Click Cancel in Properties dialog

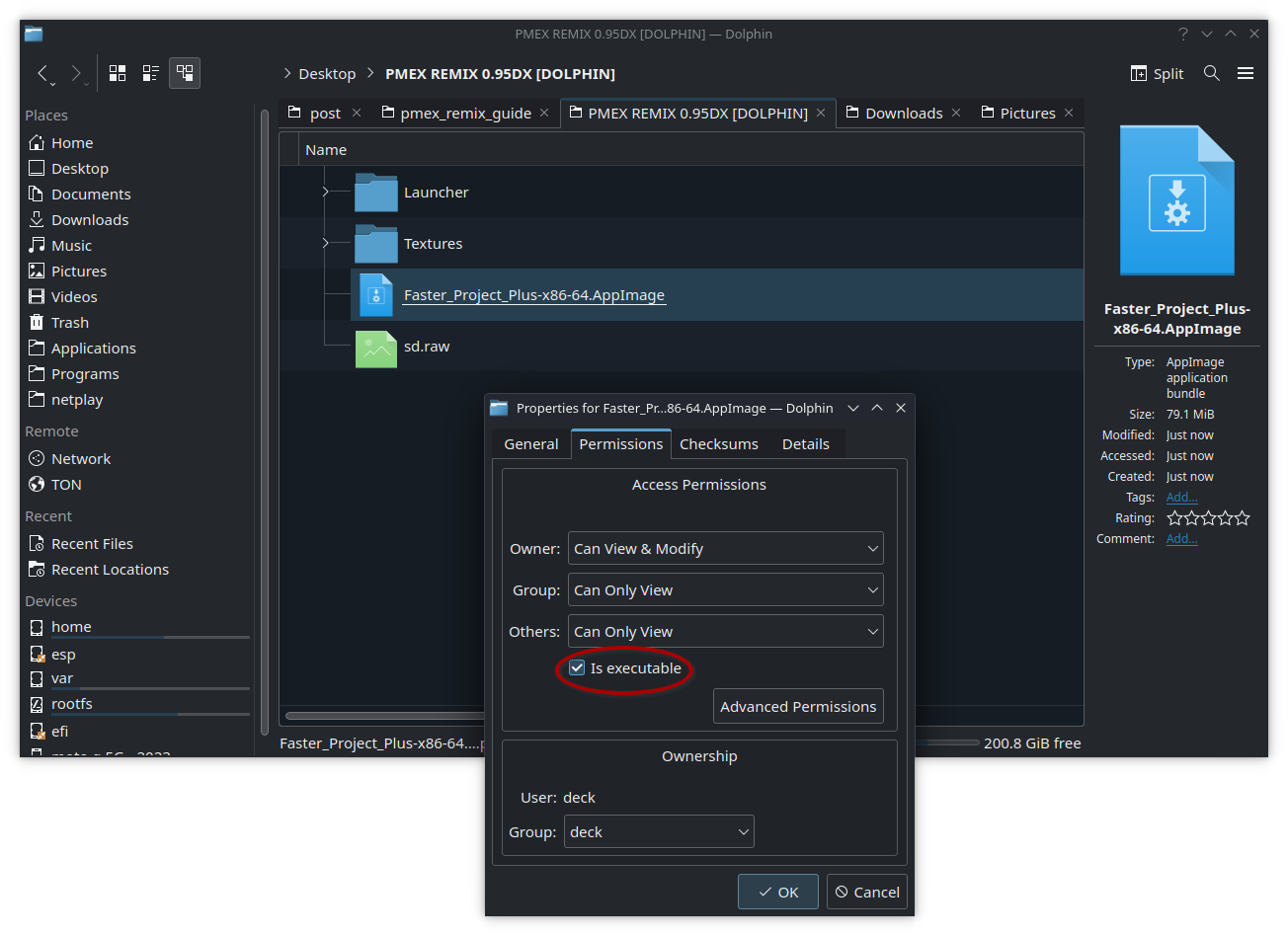(867, 892)
